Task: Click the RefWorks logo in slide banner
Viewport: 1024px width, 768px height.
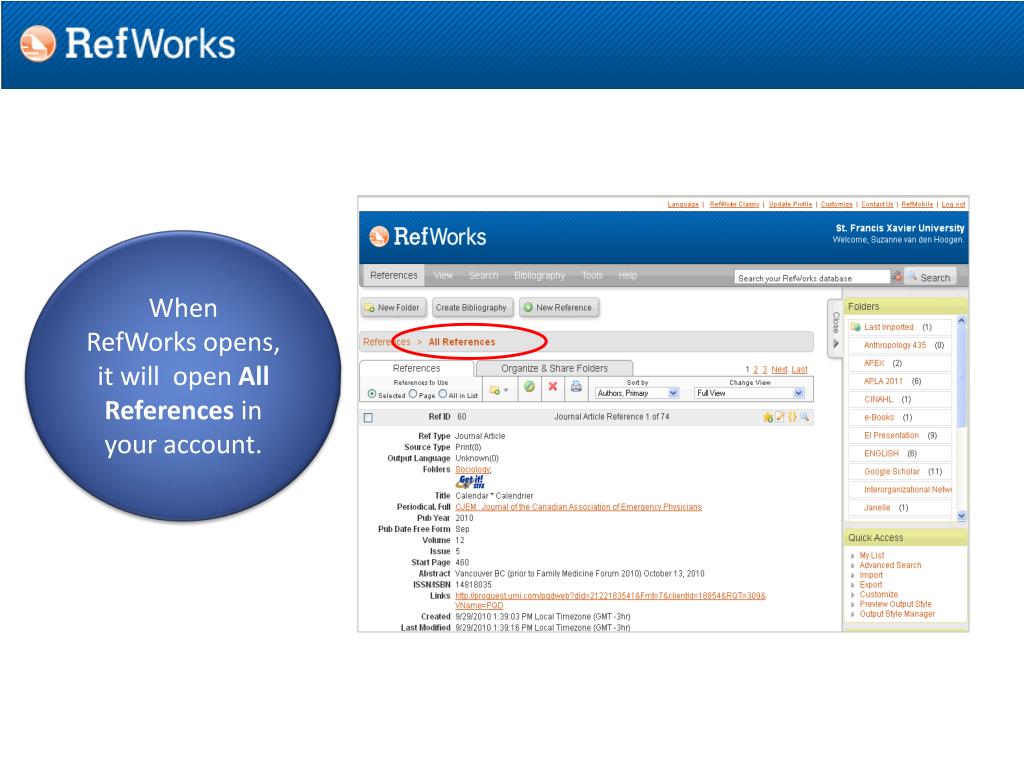Action: 128,44
